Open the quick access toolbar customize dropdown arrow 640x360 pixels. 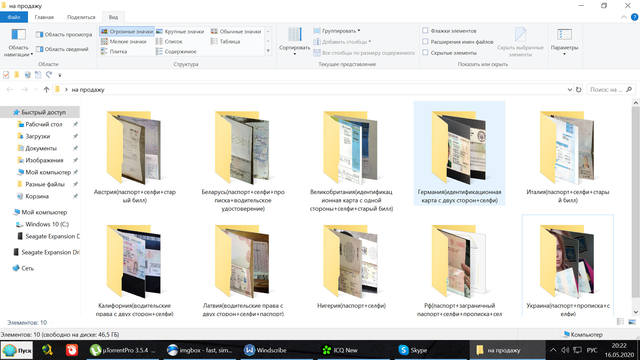60,75
